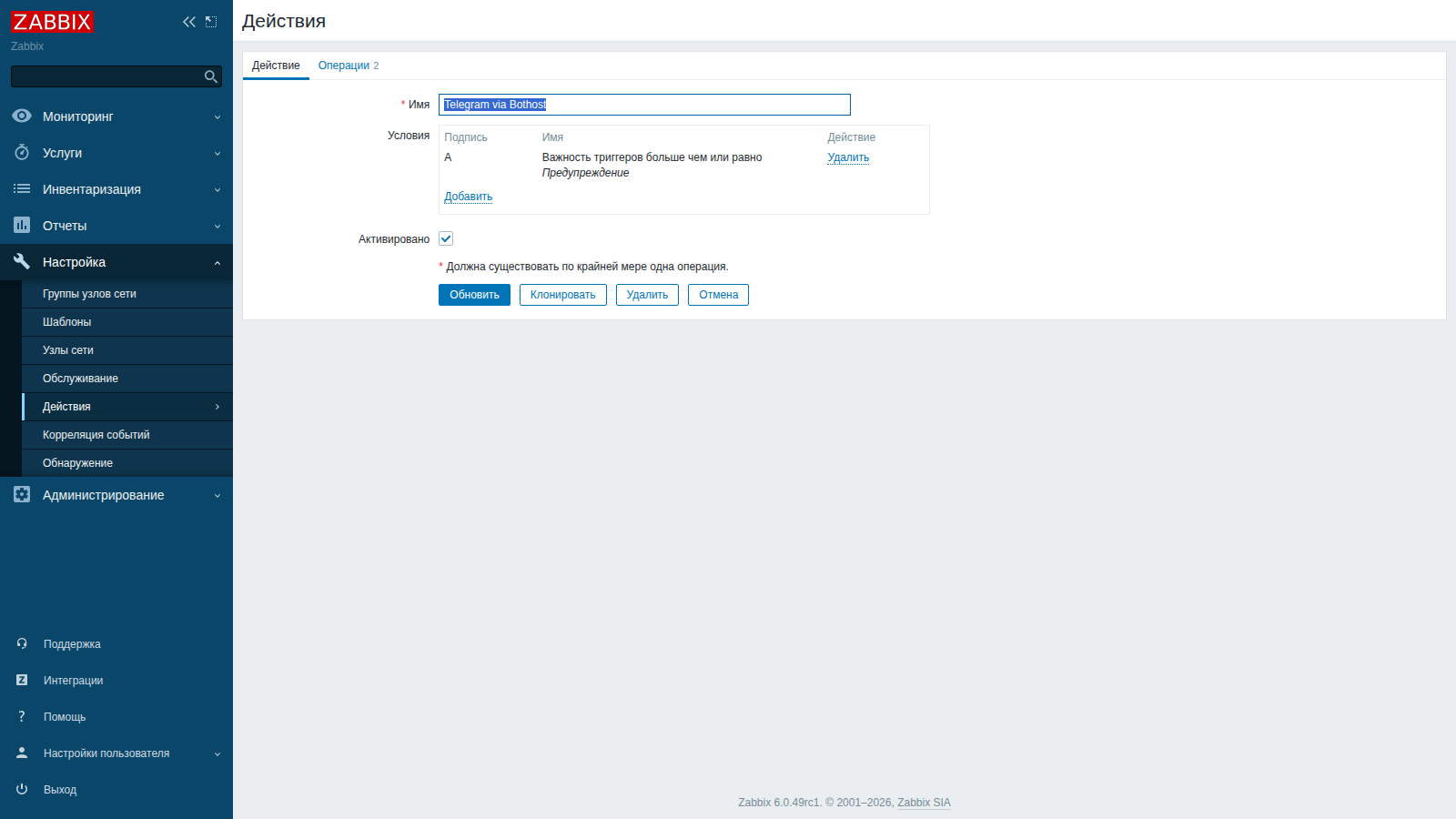Expand Услуги menu chevron

coord(217,153)
